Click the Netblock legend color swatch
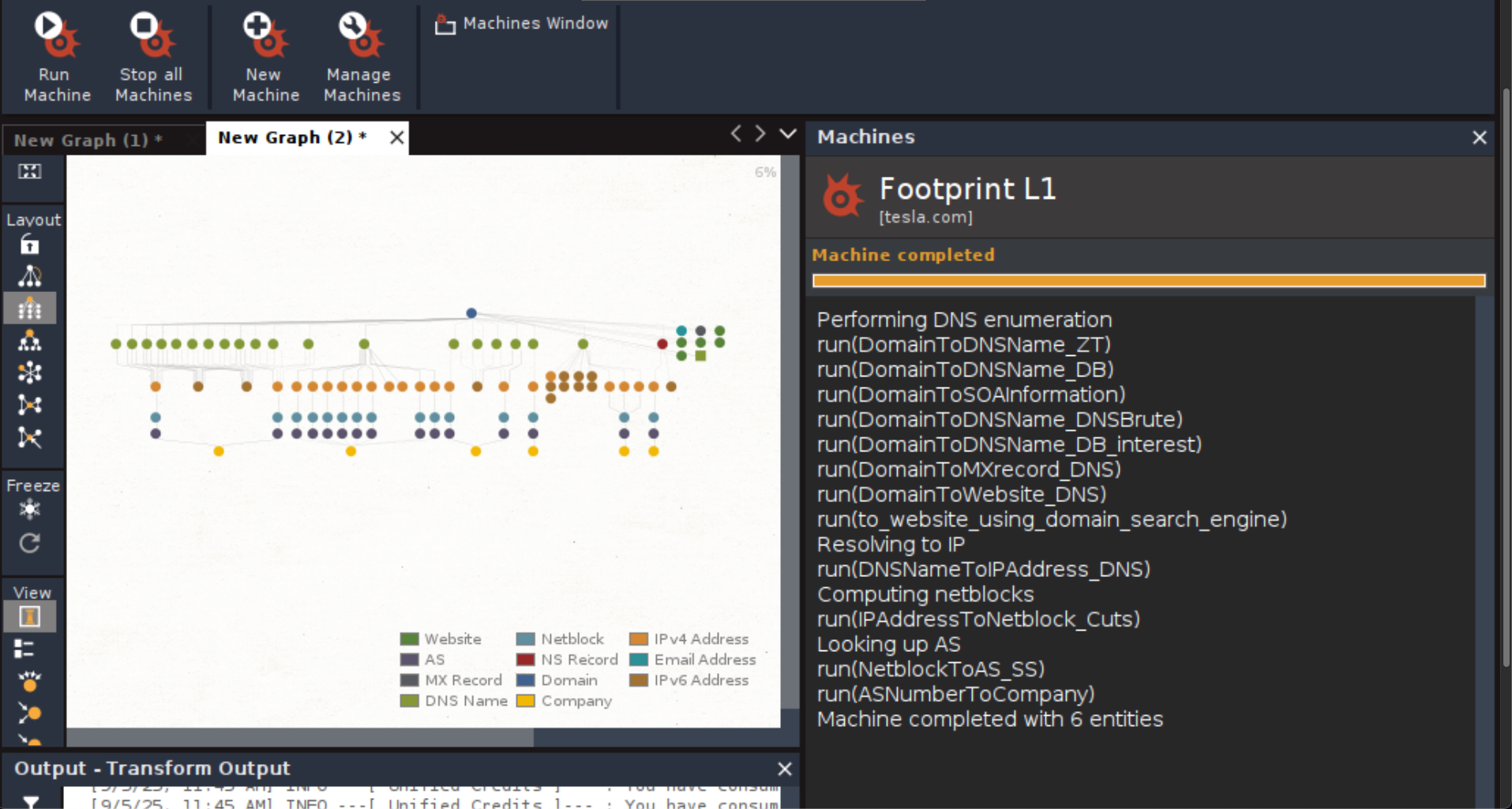 click(x=525, y=639)
